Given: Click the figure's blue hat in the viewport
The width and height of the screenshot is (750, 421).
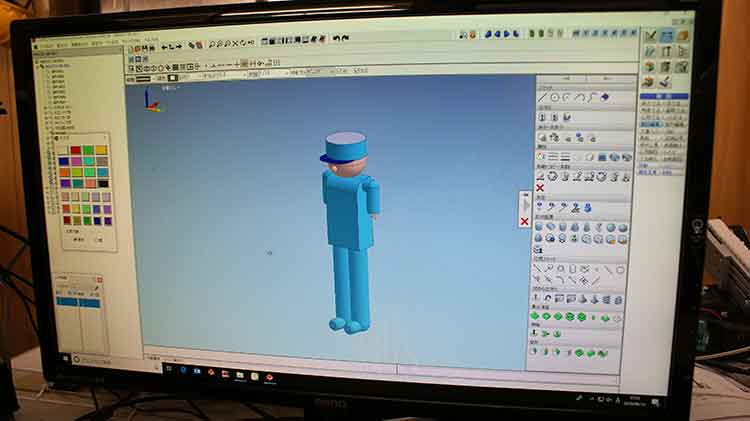Looking at the screenshot, I should point(345,146).
